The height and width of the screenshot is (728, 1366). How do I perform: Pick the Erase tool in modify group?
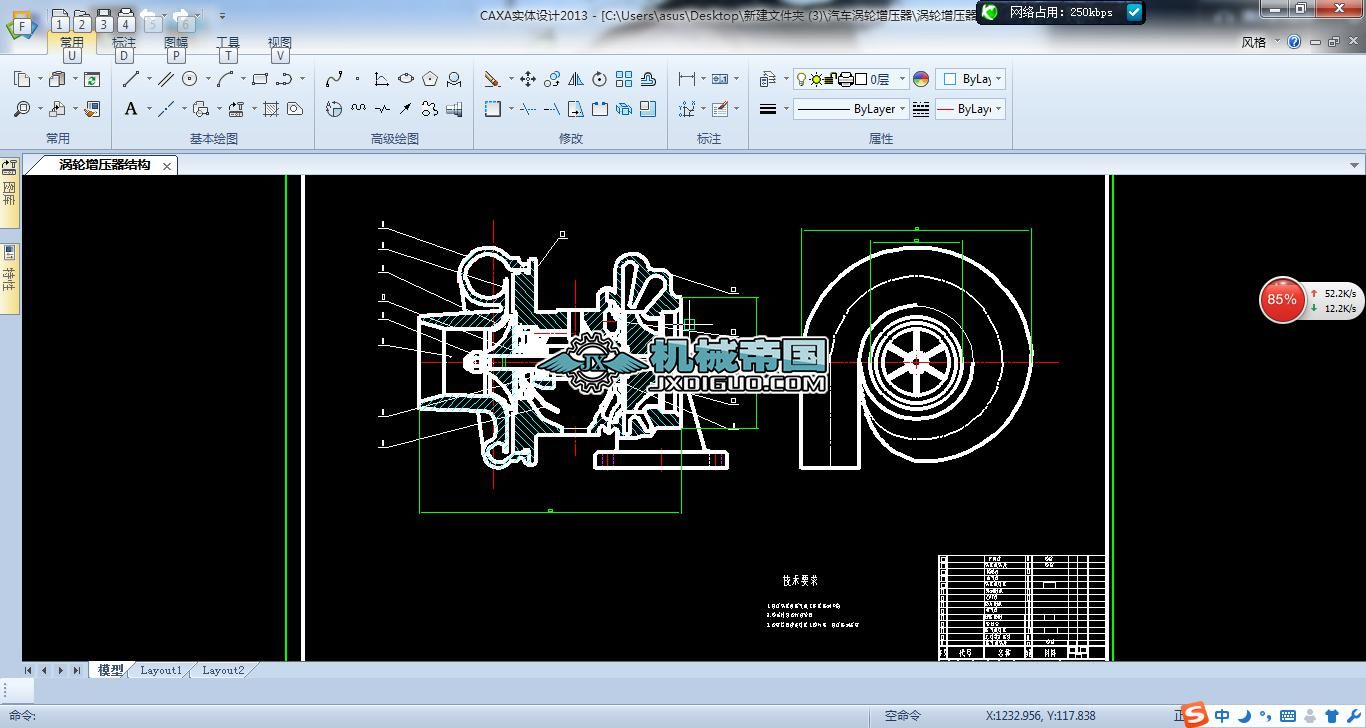492,79
